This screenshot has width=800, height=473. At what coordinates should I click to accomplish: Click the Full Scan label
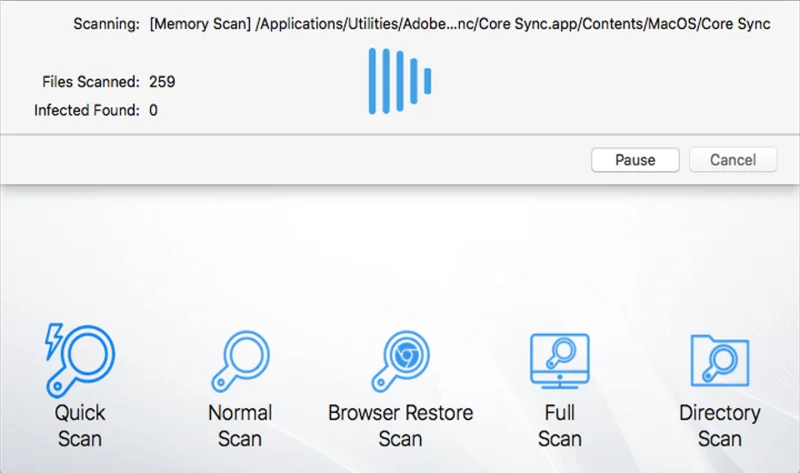click(x=560, y=426)
